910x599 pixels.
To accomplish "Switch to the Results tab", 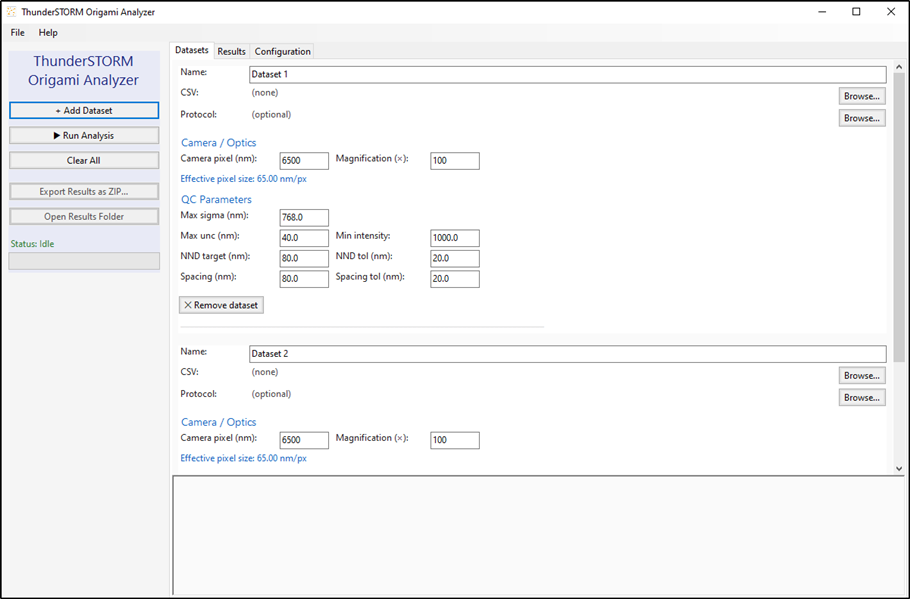I will (x=232, y=51).
